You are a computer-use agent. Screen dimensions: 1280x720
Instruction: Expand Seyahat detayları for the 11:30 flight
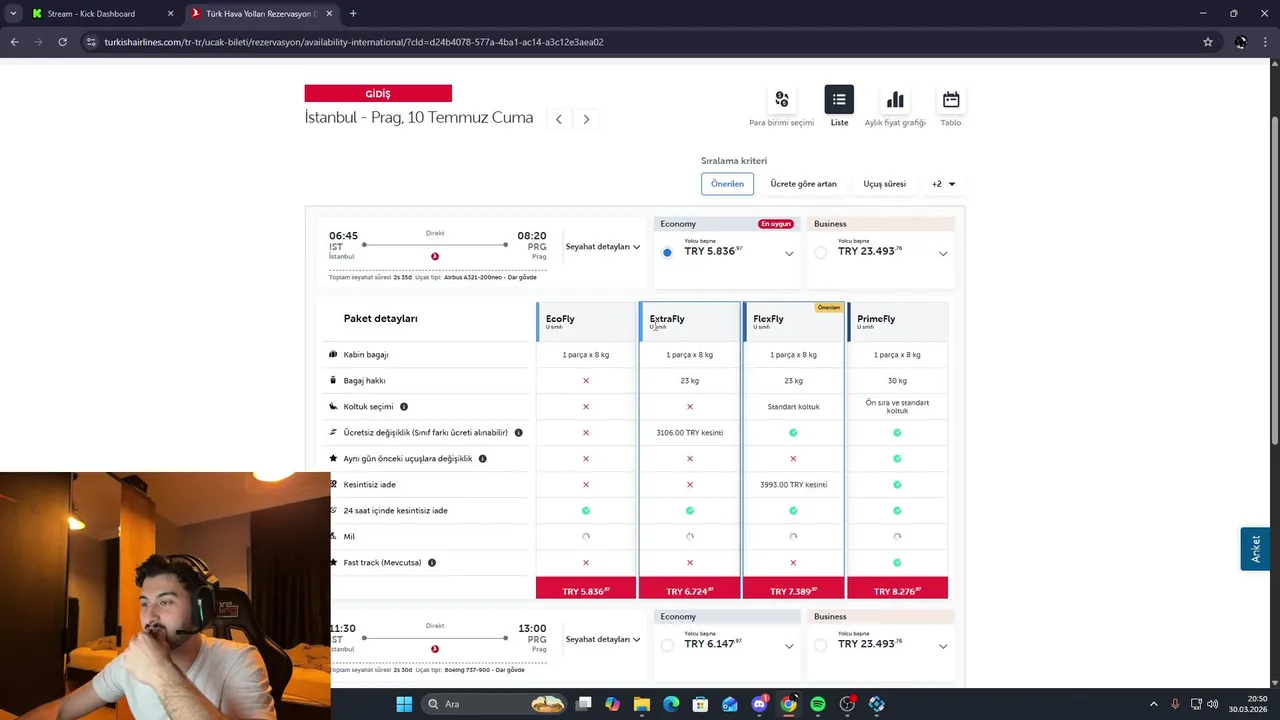click(603, 640)
